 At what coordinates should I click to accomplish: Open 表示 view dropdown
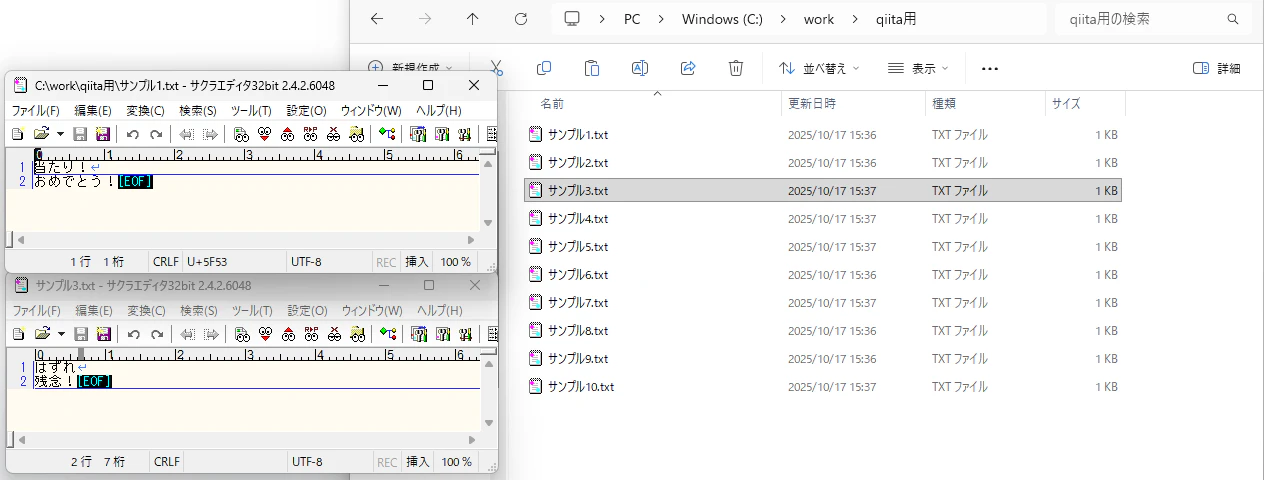tap(918, 68)
